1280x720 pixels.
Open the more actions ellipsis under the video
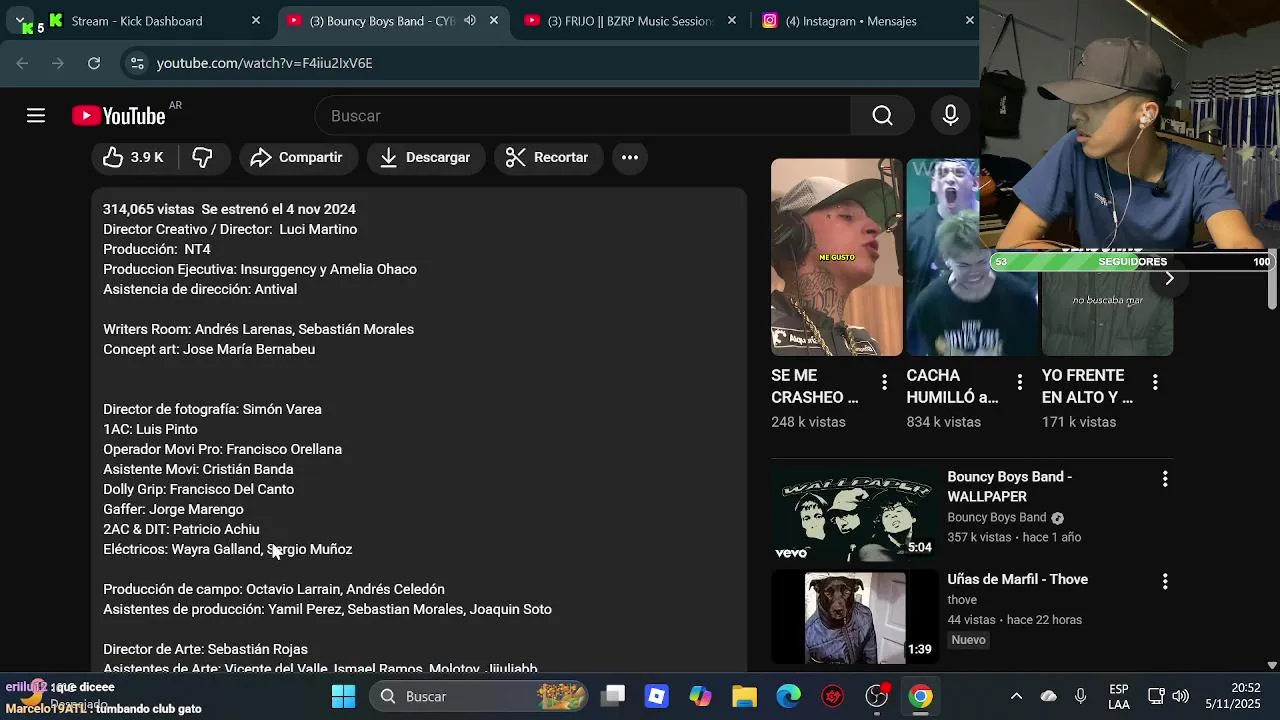click(x=630, y=157)
